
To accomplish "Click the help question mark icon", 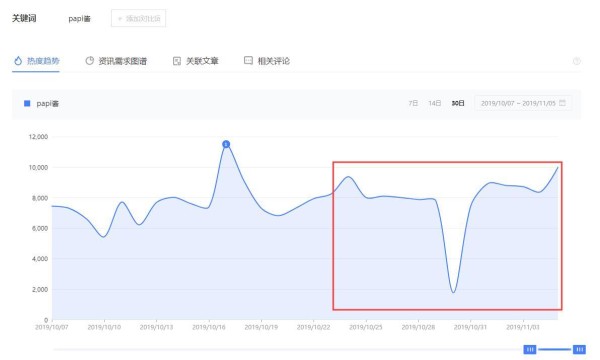I will click(577, 61).
